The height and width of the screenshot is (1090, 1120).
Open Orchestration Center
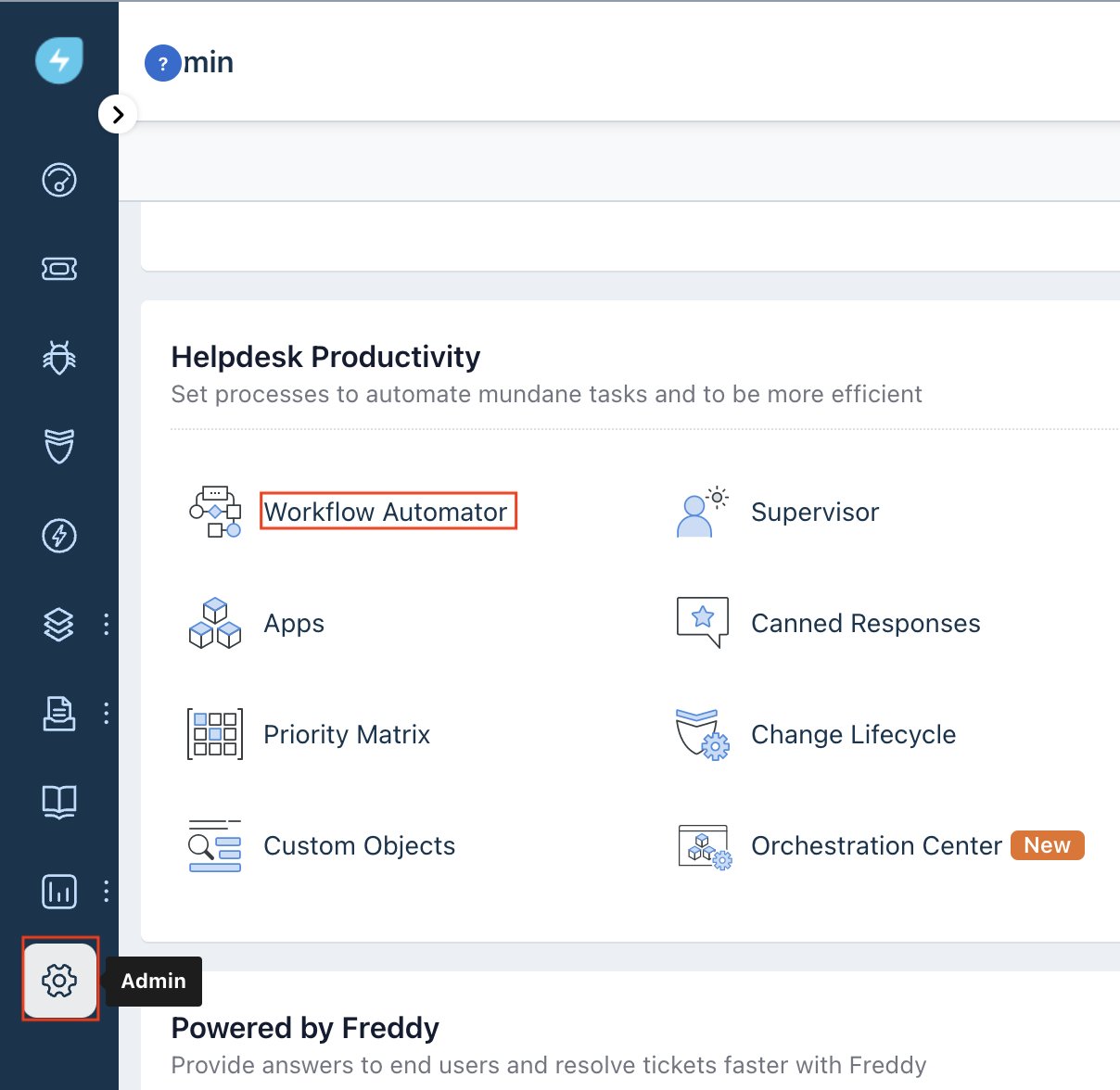875,845
